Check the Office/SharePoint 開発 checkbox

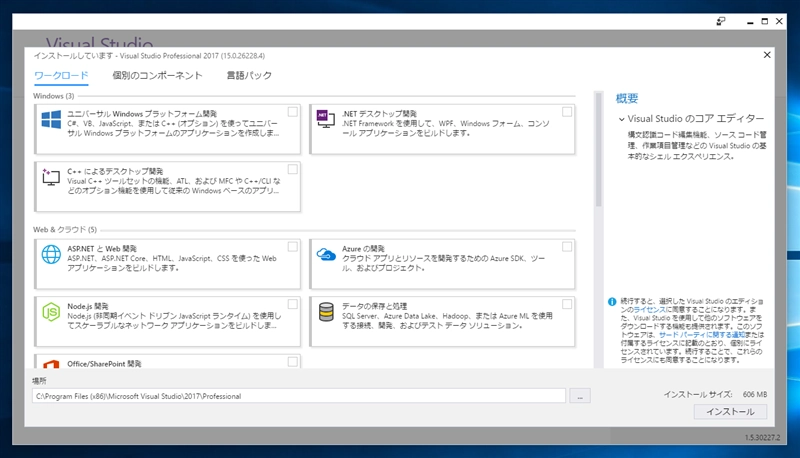click(293, 362)
